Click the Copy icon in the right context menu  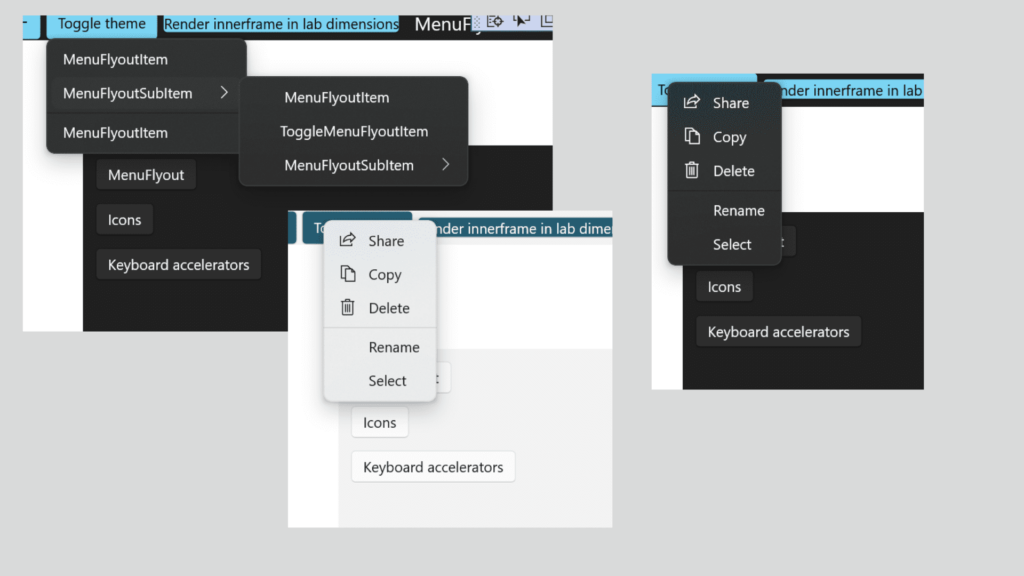pyautogui.click(x=691, y=136)
